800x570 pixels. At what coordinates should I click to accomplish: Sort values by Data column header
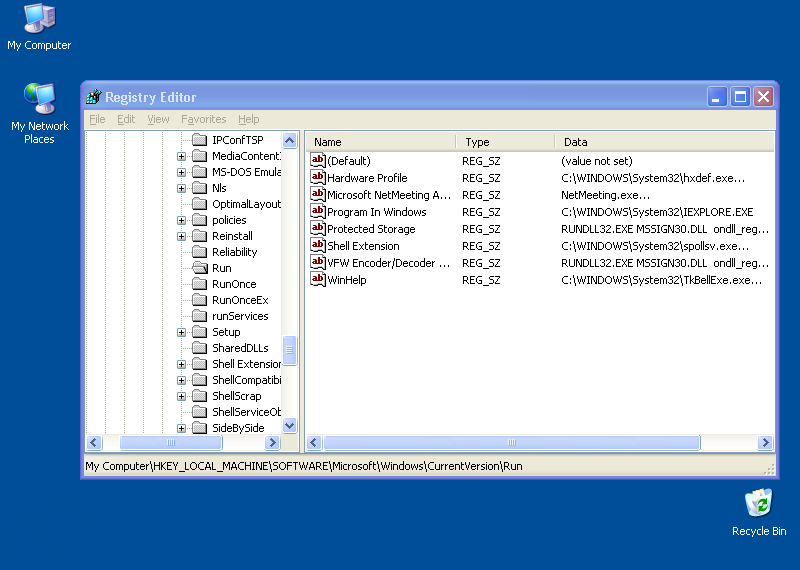pos(664,142)
